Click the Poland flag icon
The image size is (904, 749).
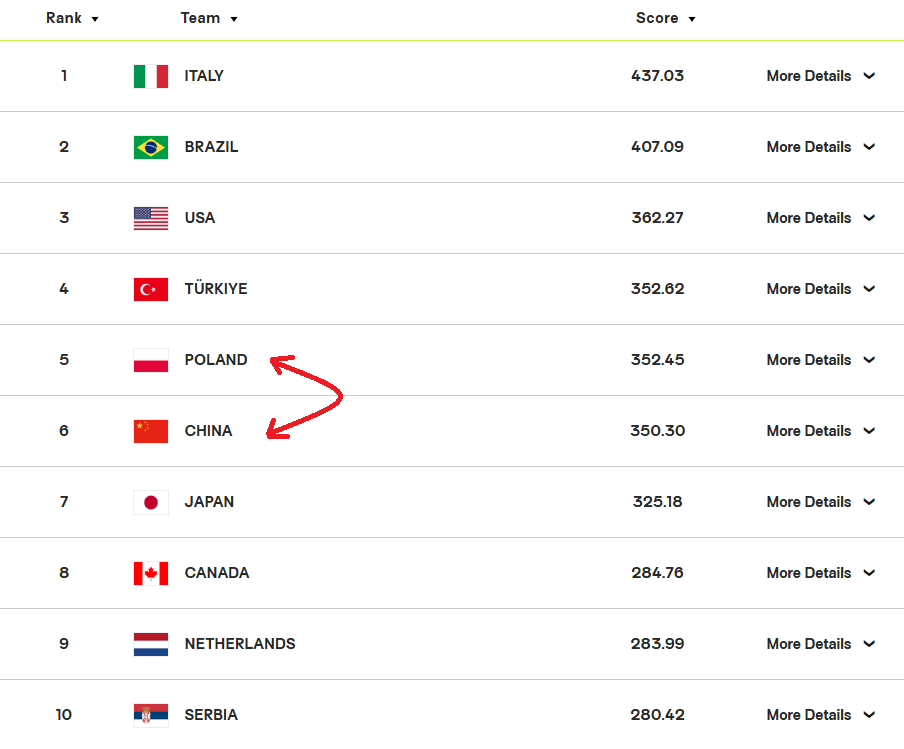[150, 360]
